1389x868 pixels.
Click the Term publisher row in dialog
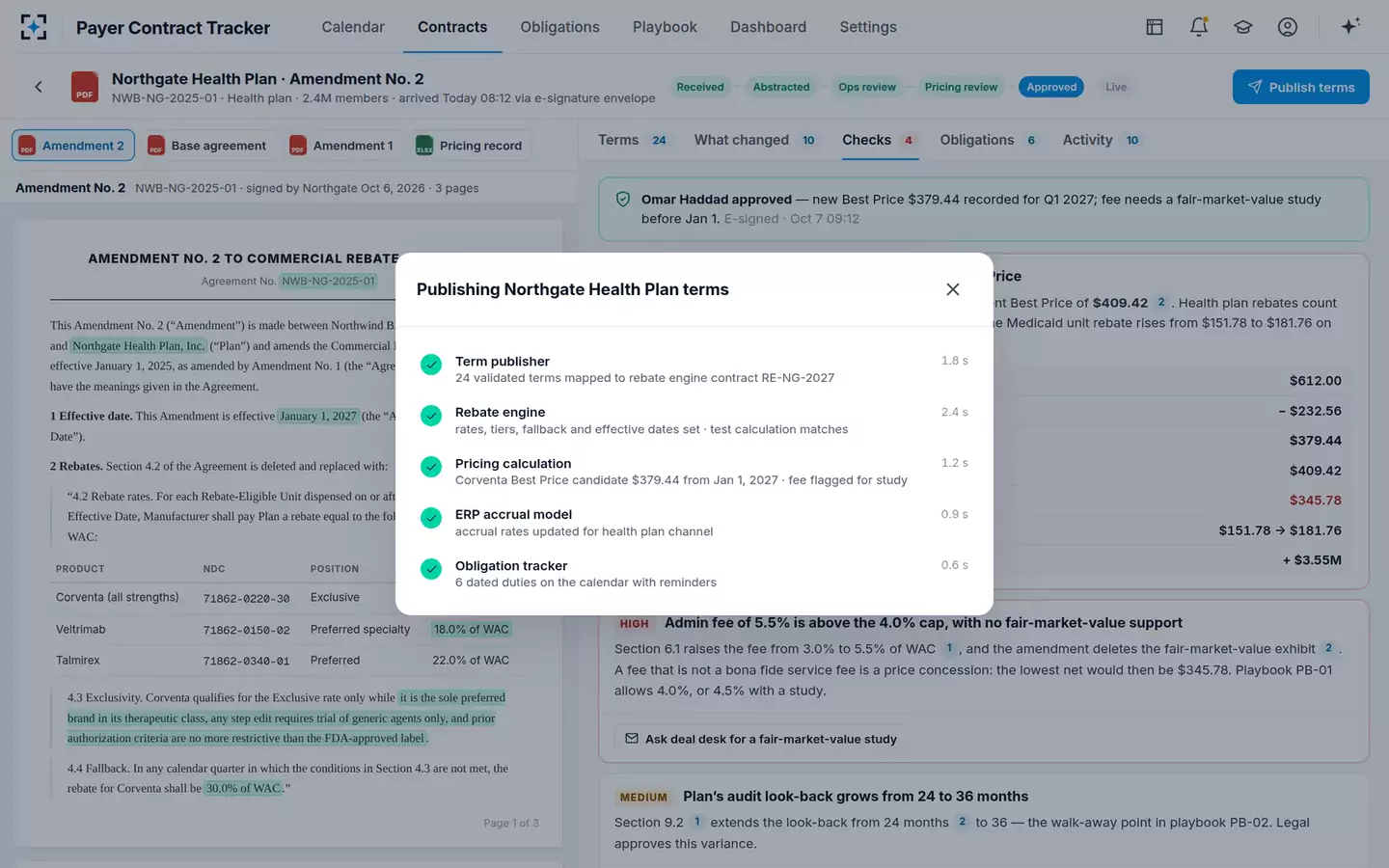pyautogui.click(x=694, y=369)
